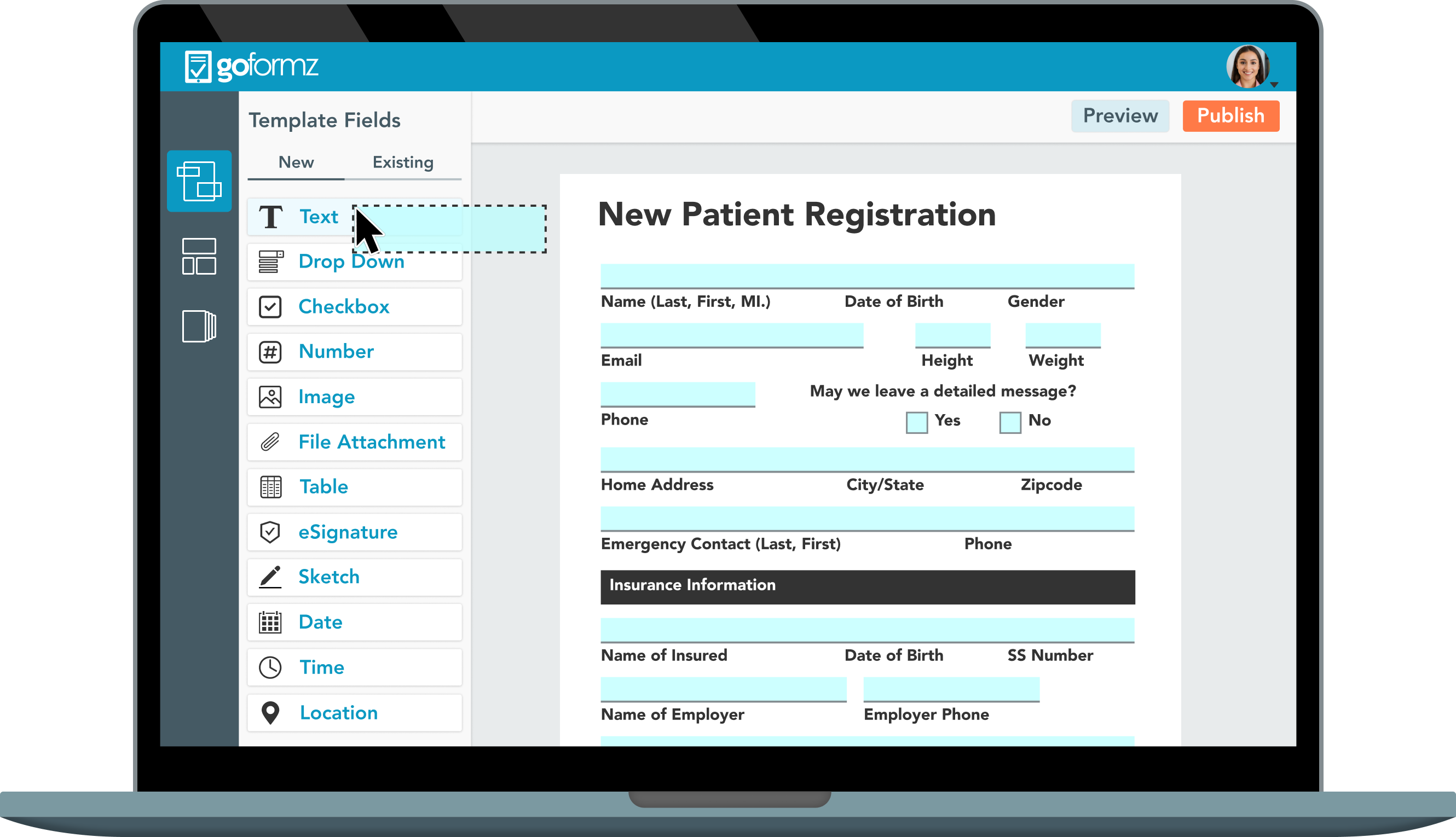Image resolution: width=1456 pixels, height=837 pixels.
Task: Select the Sketch field tool
Action: click(x=328, y=576)
